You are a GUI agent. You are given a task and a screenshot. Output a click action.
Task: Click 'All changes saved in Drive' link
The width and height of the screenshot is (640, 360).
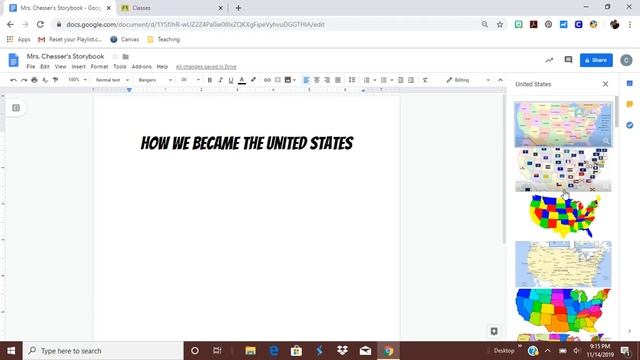tap(206, 67)
